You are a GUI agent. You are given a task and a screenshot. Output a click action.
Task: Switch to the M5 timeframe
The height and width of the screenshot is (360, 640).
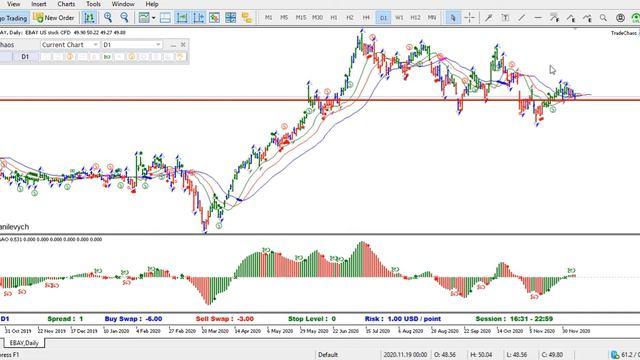(x=284, y=18)
